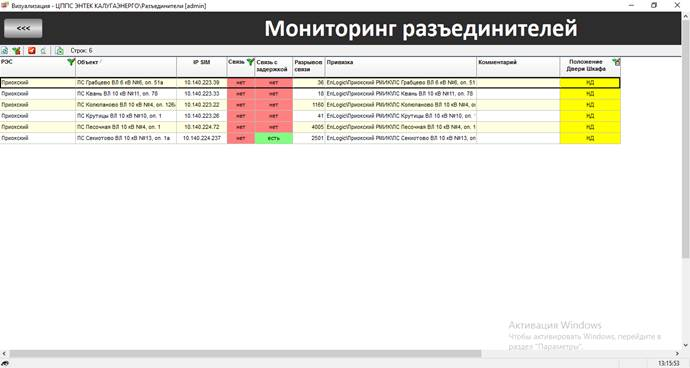Click the green export icon before Строк
Viewport: 690px width, 368px height.
click(x=60, y=51)
